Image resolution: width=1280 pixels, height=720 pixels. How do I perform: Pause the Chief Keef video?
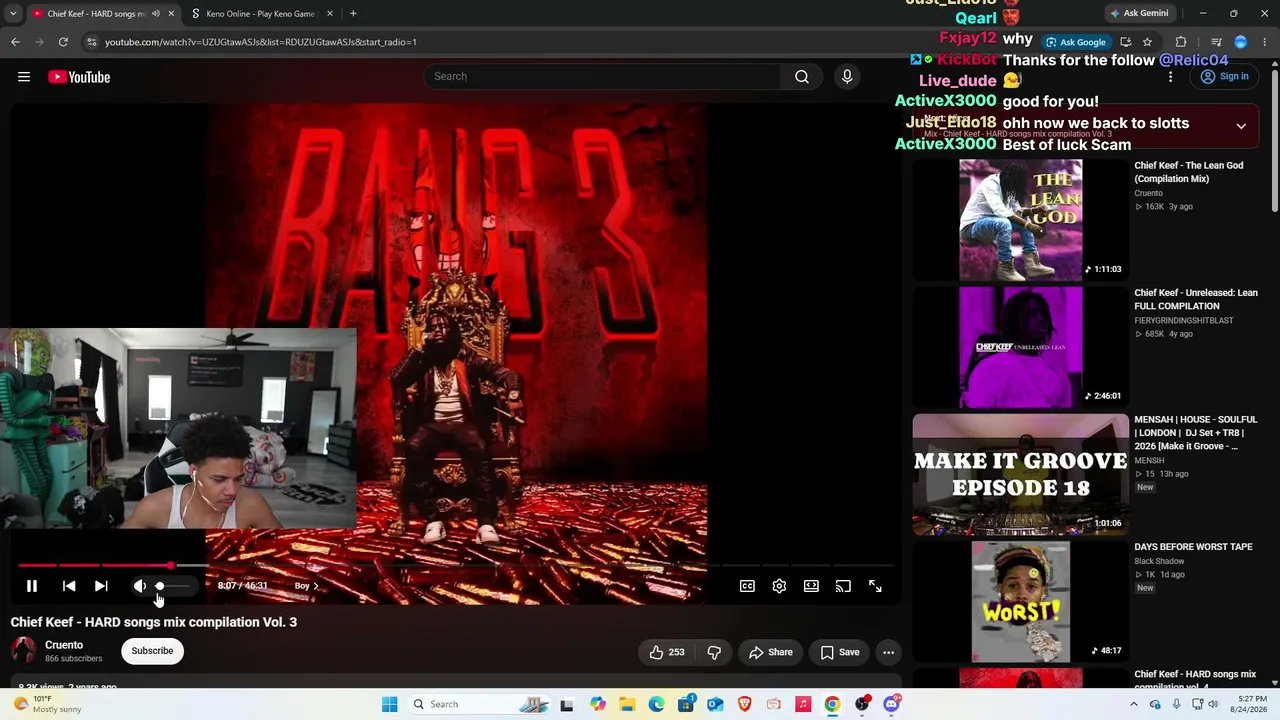coord(31,586)
